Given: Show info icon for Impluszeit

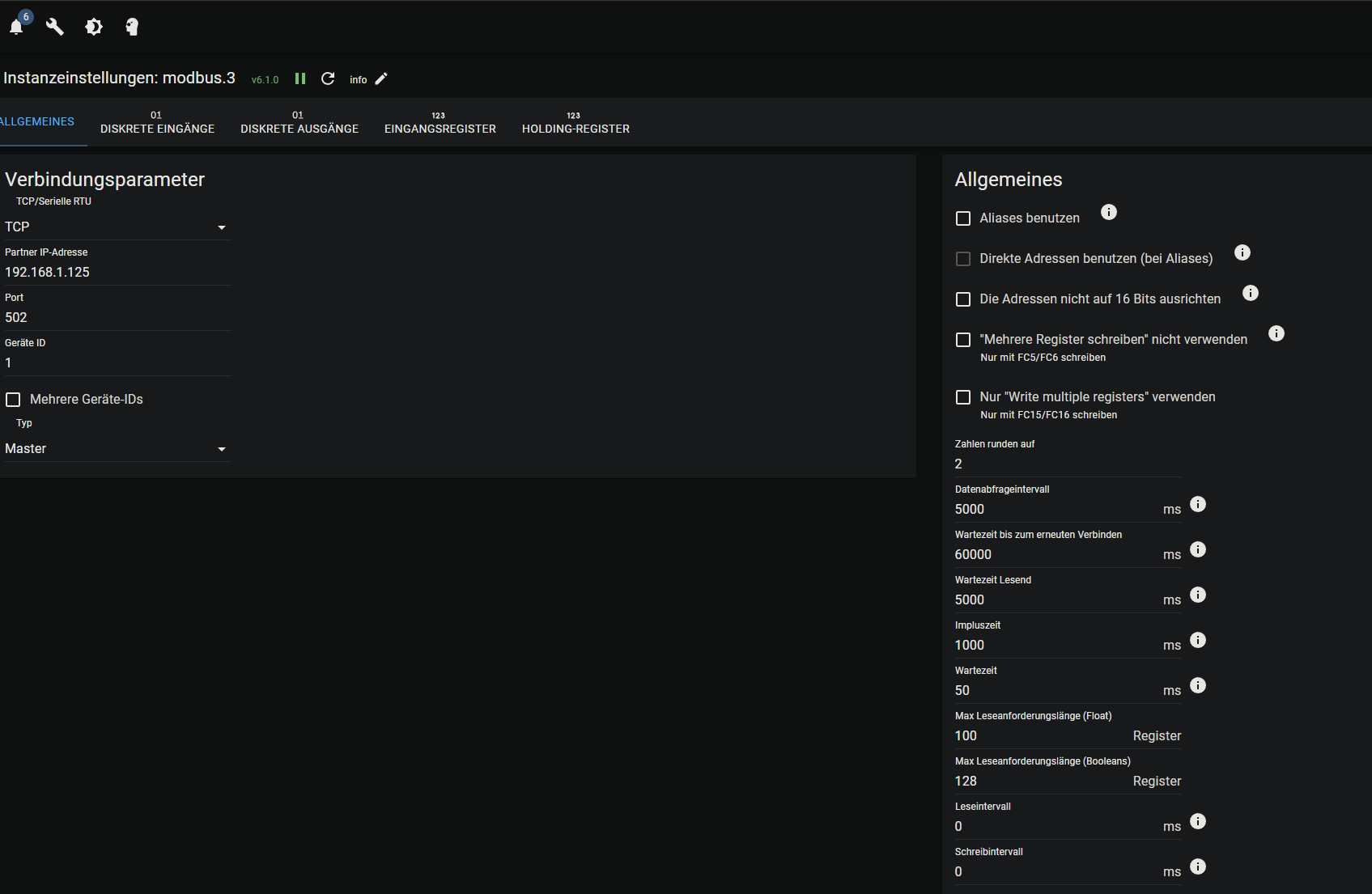Looking at the screenshot, I should pyautogui.click(x=1199, y=640).
